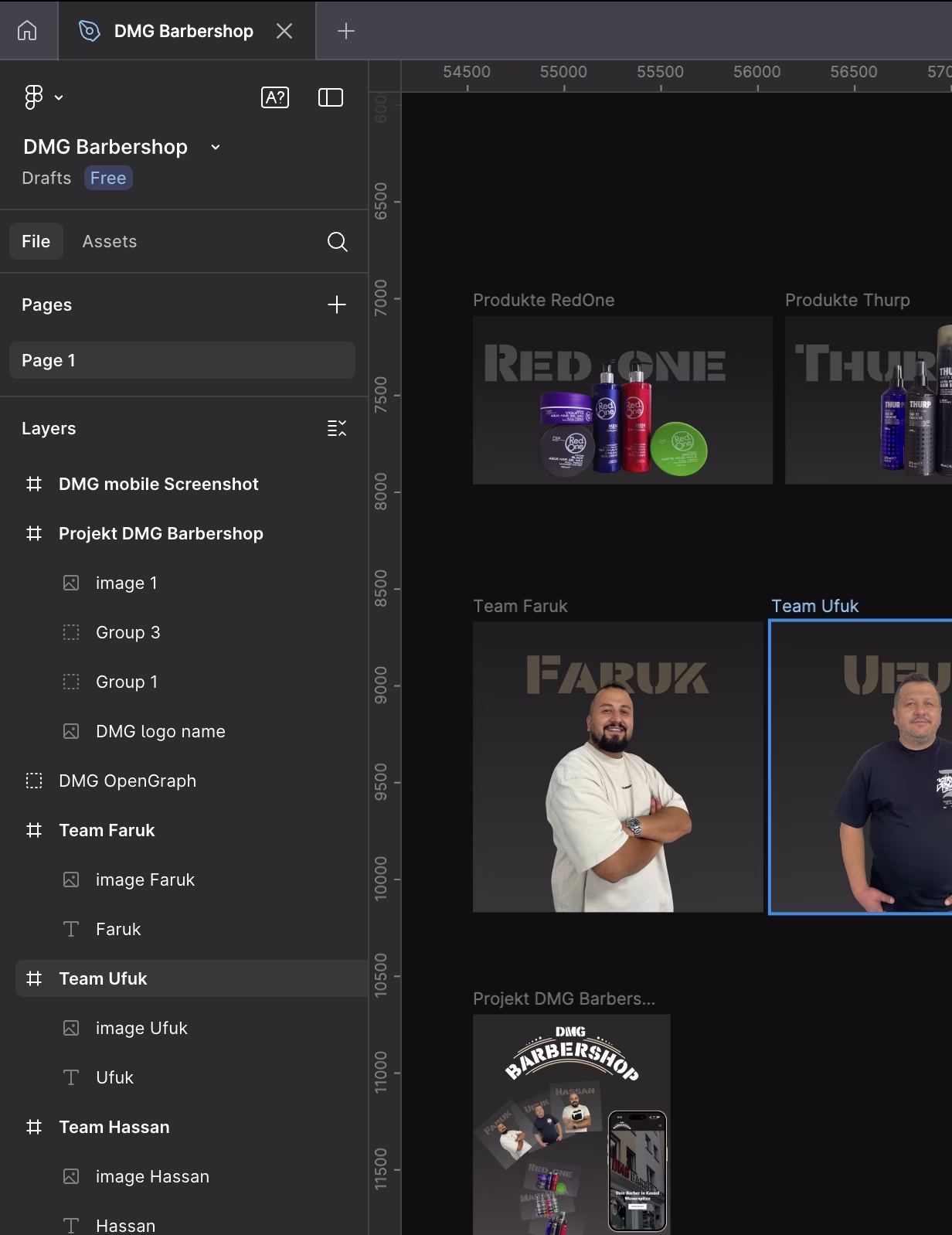Click the search magnifier icon

[337, 242]
